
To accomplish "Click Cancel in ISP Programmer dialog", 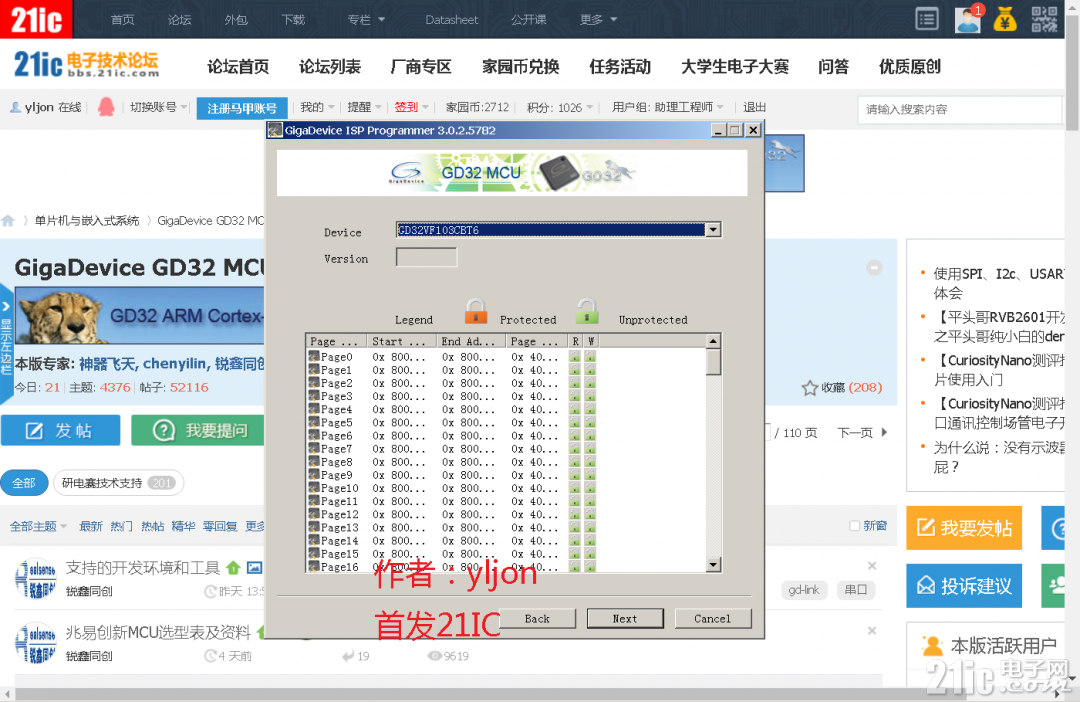I will click(x=712, y=619).
